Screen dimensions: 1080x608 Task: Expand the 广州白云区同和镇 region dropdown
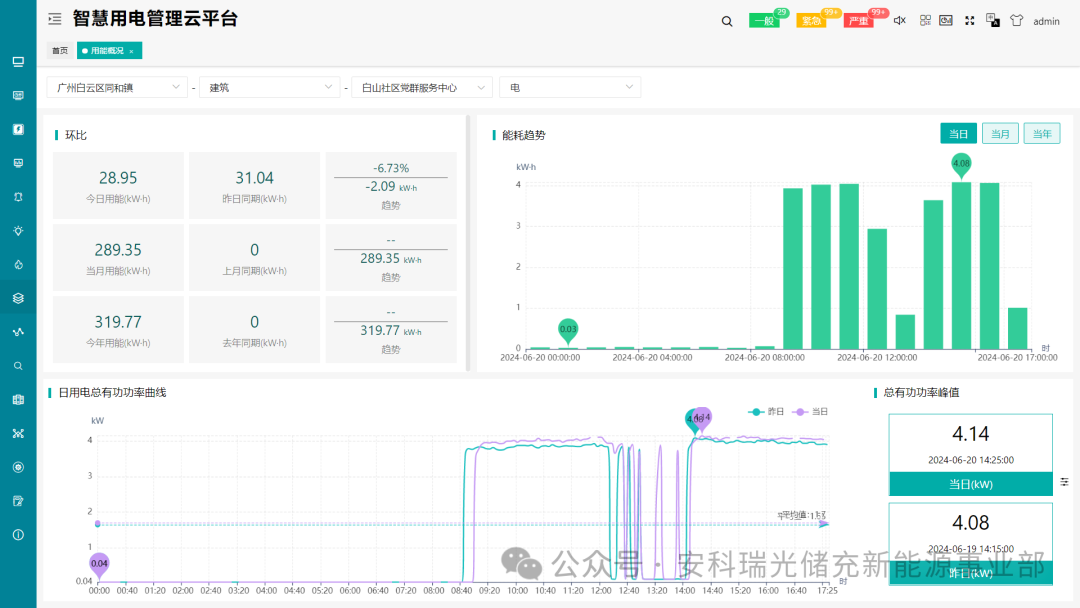pos(117,87)
